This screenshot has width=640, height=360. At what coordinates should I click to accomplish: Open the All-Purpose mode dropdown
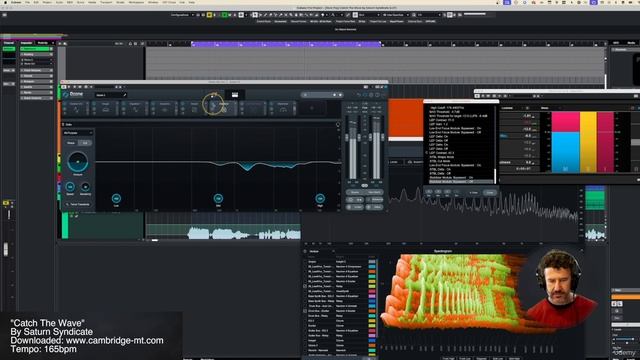click(x=78, y=133)
